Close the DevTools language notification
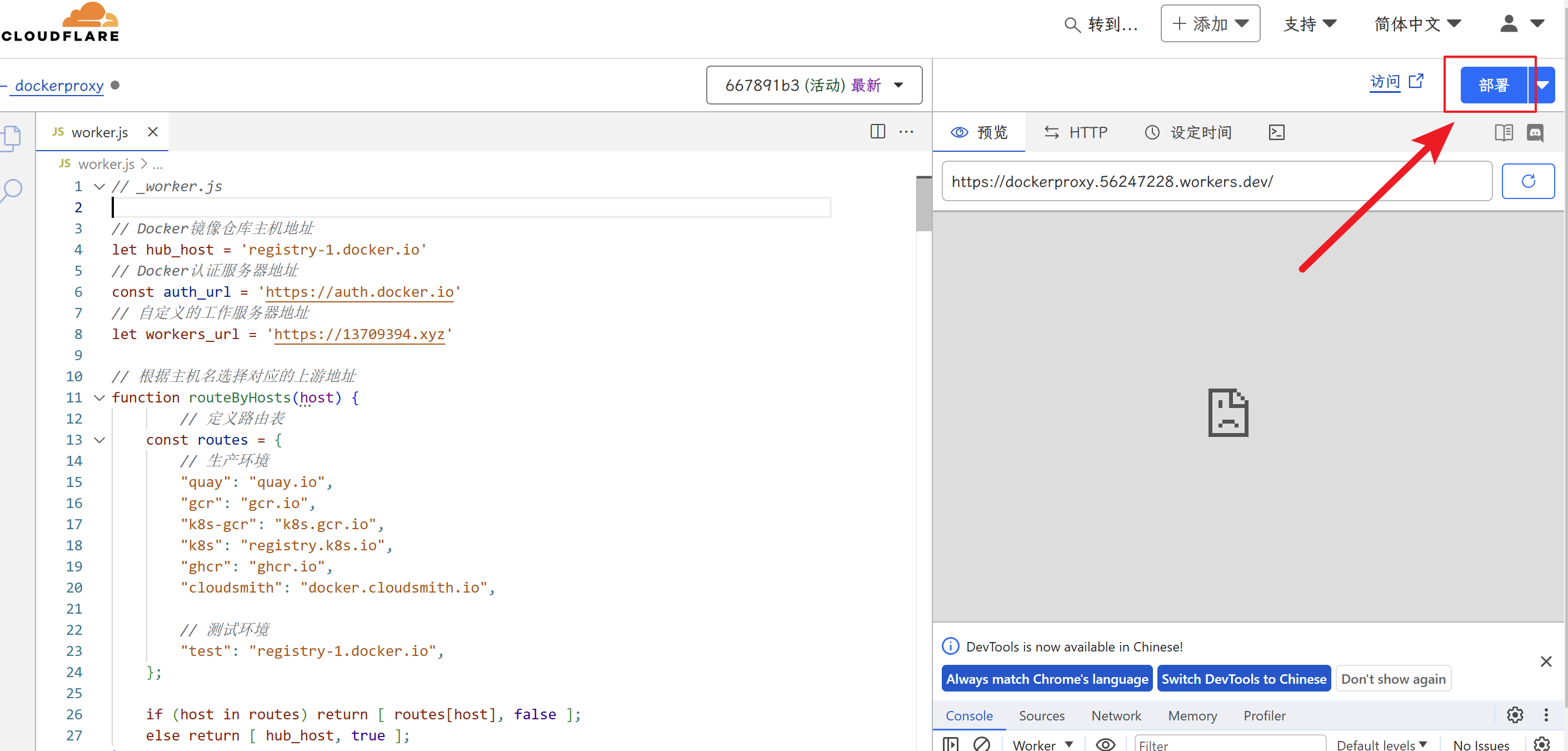Viewport: 1568px width, 751px height. 1545,661
